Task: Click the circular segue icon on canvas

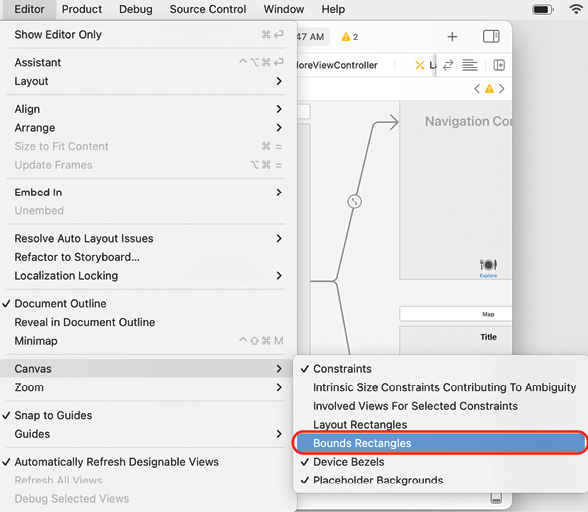Action: coord(354,201)
